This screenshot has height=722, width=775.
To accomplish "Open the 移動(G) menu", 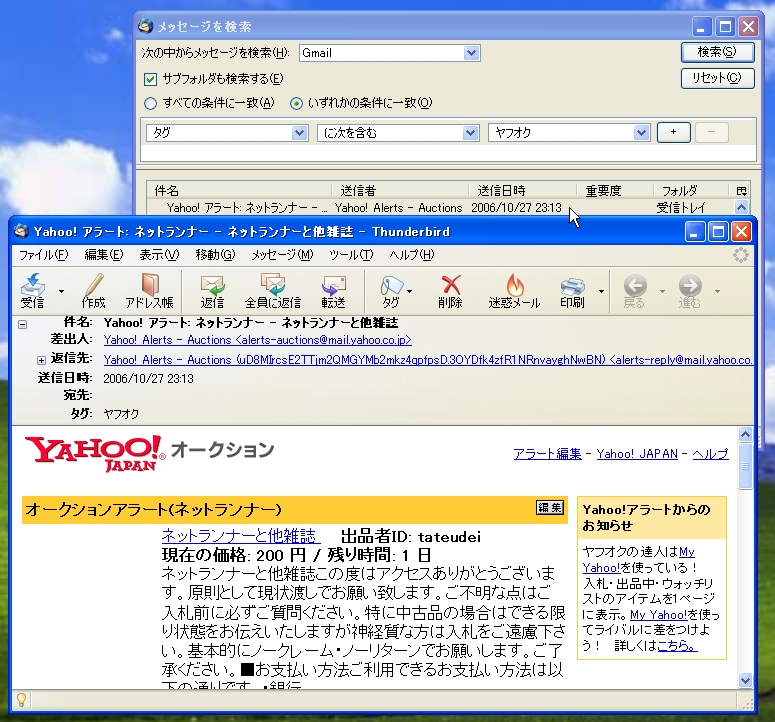I will [x=215, y=255].
